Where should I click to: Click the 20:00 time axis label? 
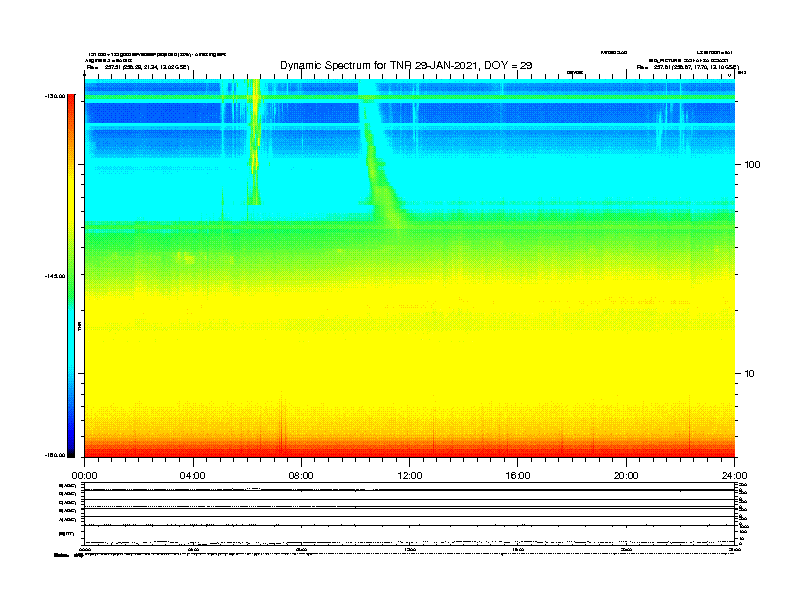626,476
